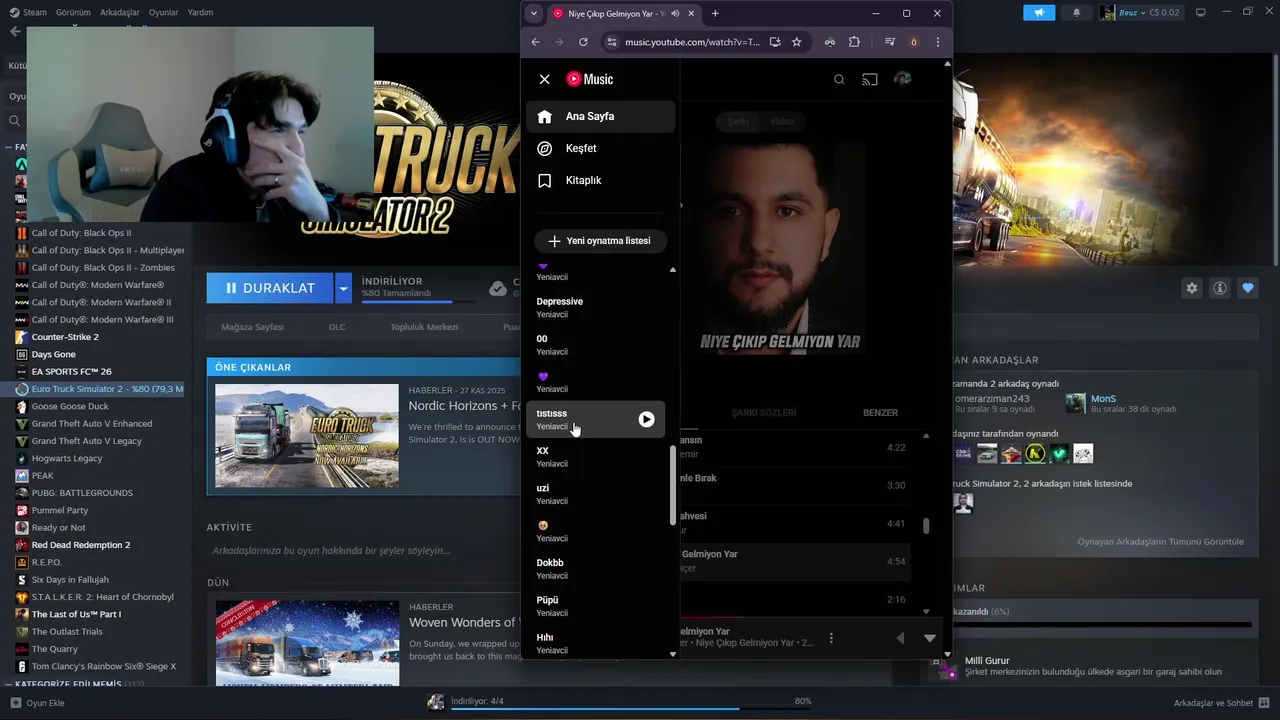Screen dimensions: 1280x720
Task: Favorite the game with heart icon
Action: (1248, 288)
